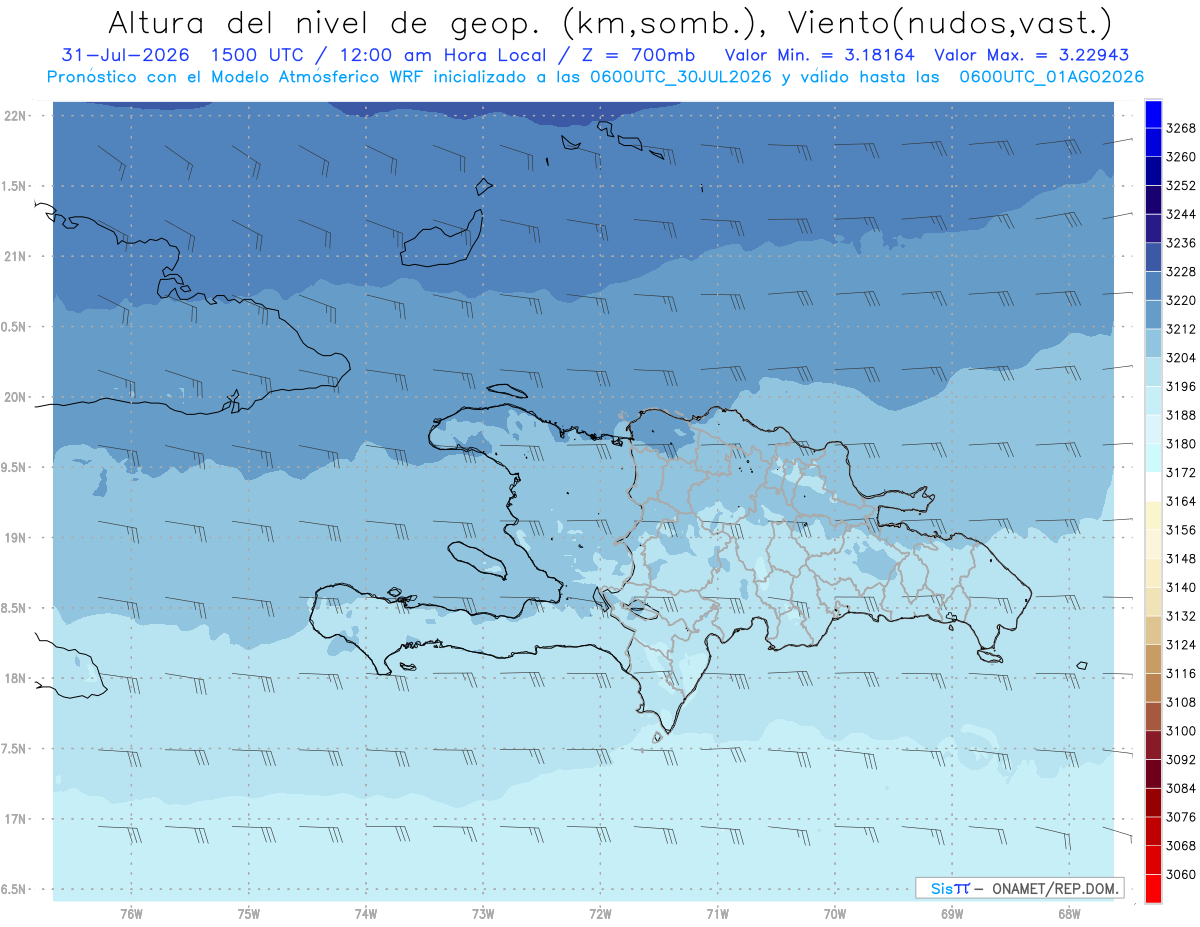Select the 9.5N axis label
Screen dimensions: 1200x927
point(15,468)
